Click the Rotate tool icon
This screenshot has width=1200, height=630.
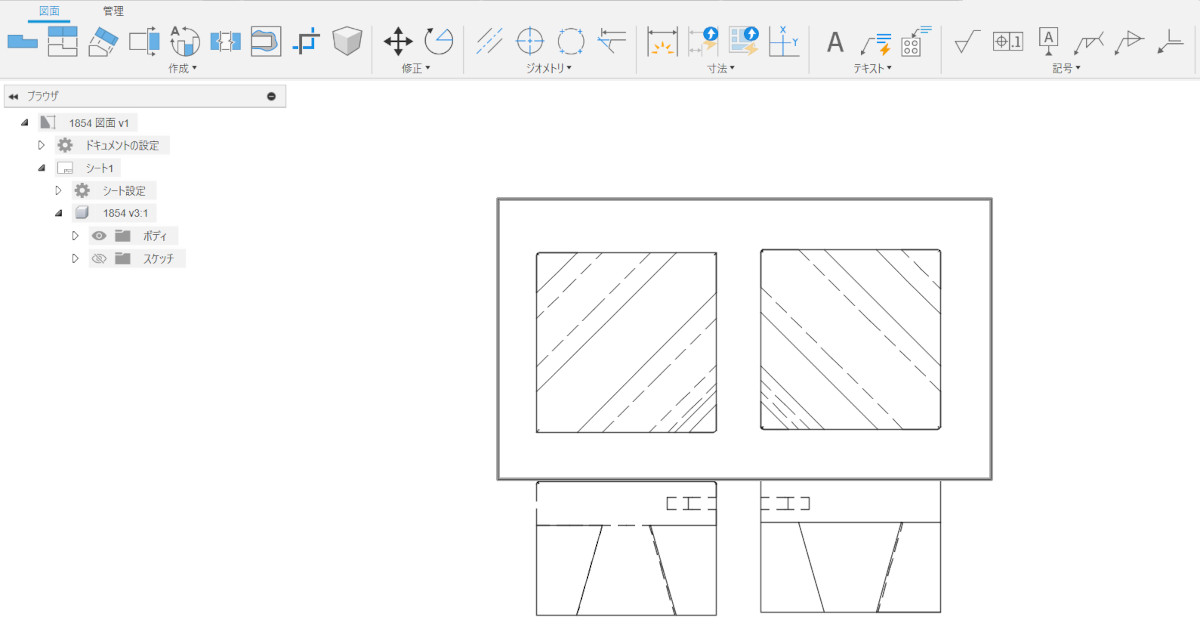(x=438, y=41)
